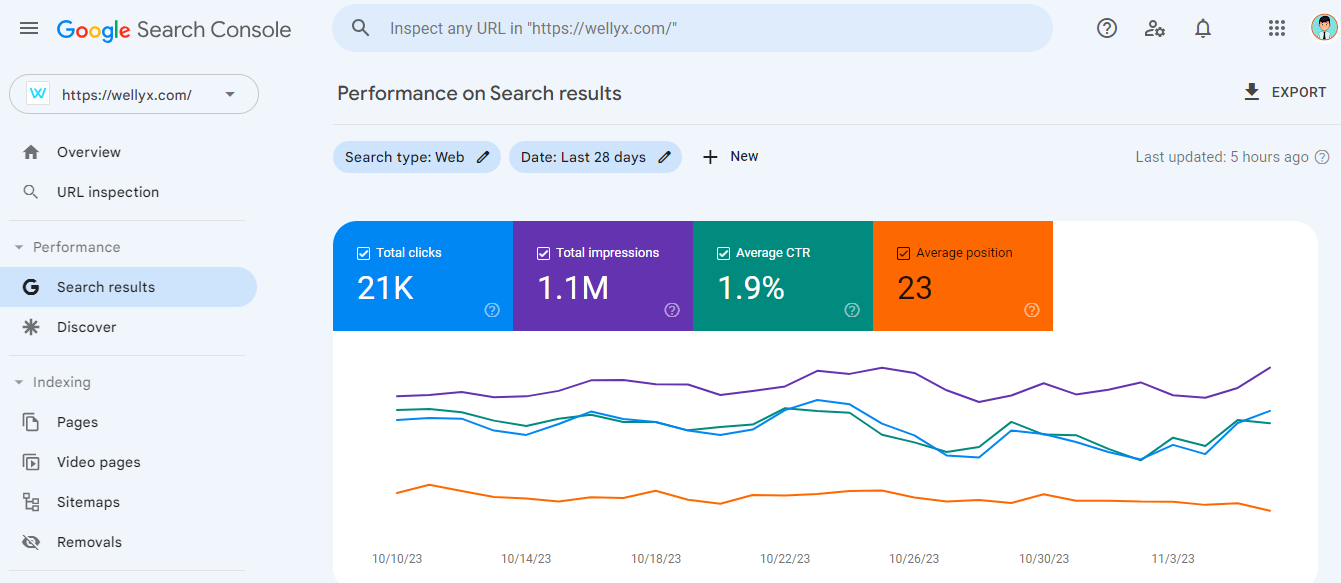
Task: Click the Discover asterisk icon
Action: (31, 327)
